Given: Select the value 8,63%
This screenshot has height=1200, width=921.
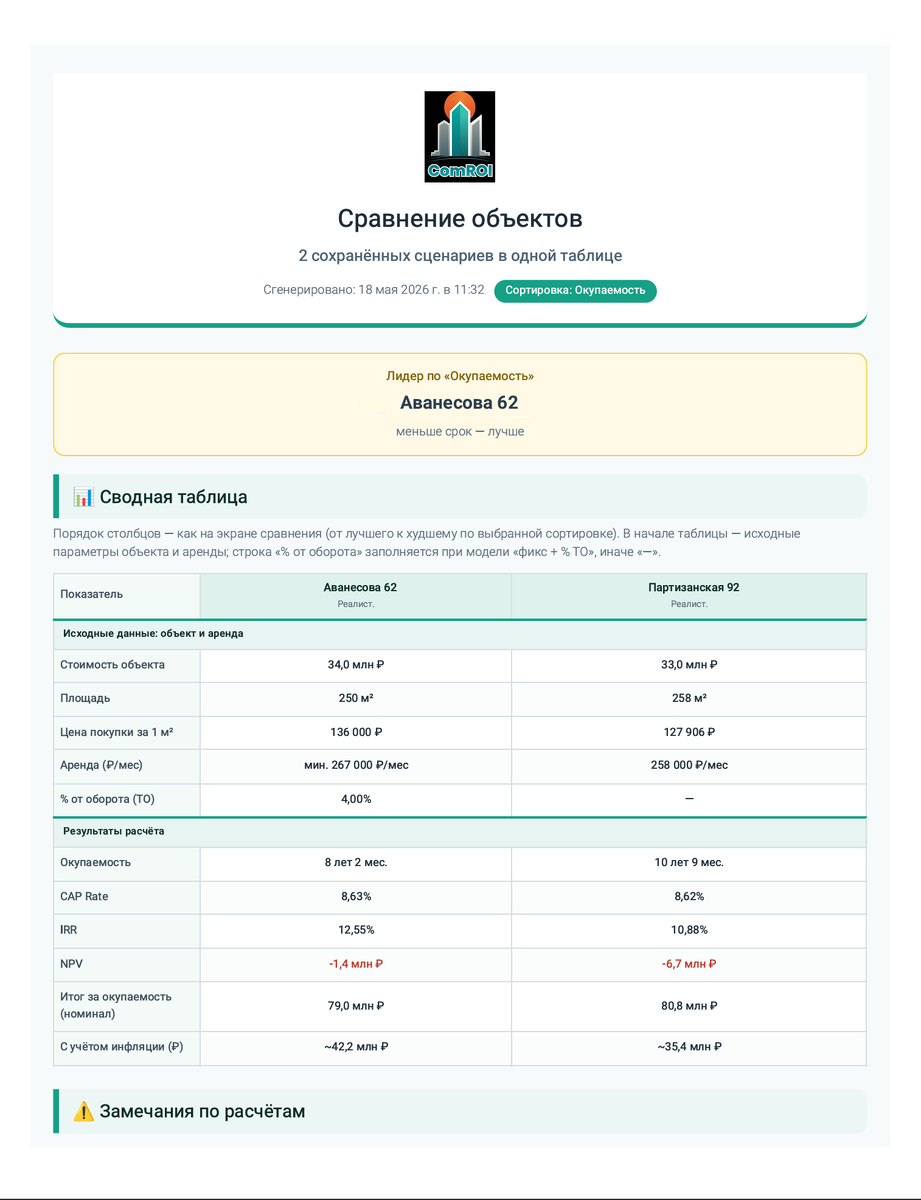Looking at the screenshot, I should 356,896.
